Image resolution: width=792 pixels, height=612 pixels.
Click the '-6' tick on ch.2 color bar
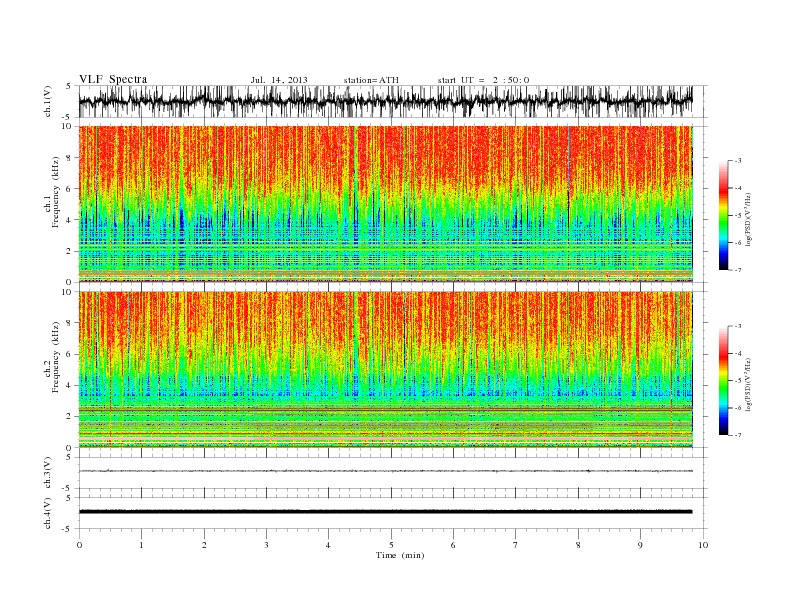pos(738,408)
